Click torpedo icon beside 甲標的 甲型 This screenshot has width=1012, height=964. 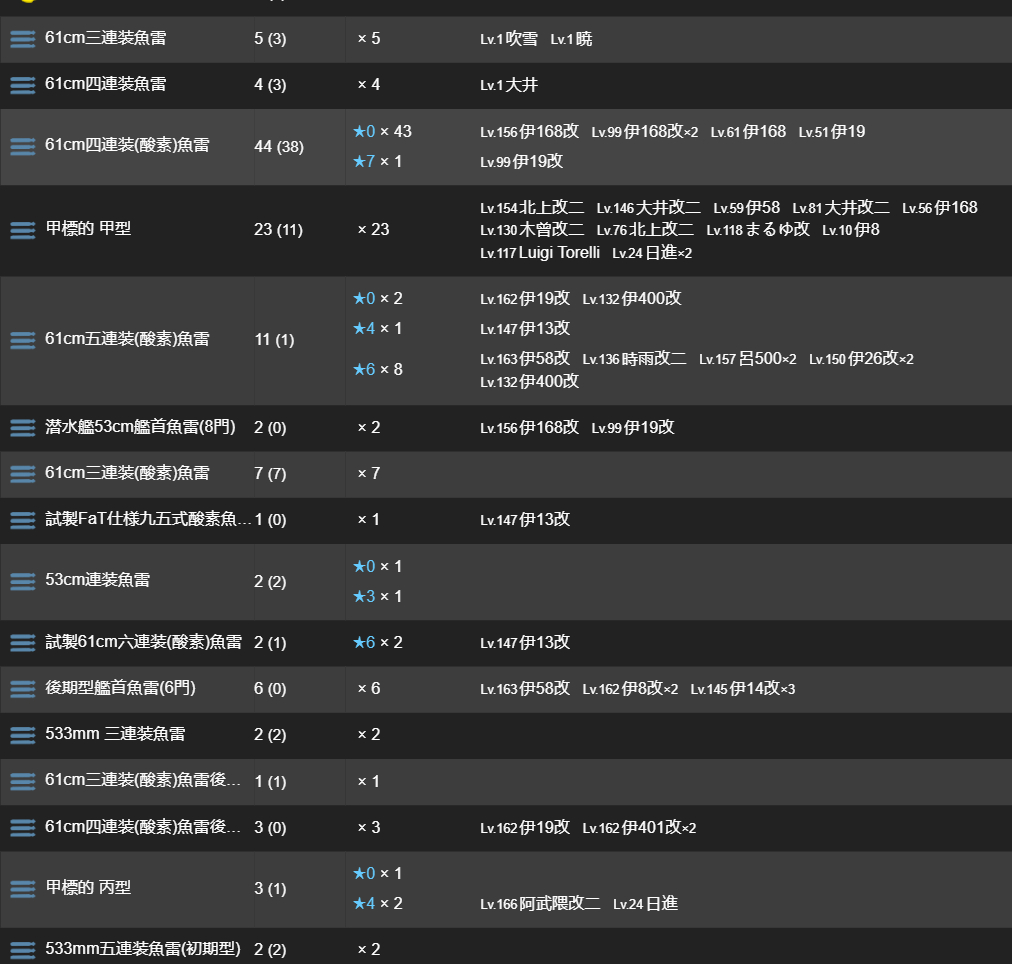click(23, 230)
